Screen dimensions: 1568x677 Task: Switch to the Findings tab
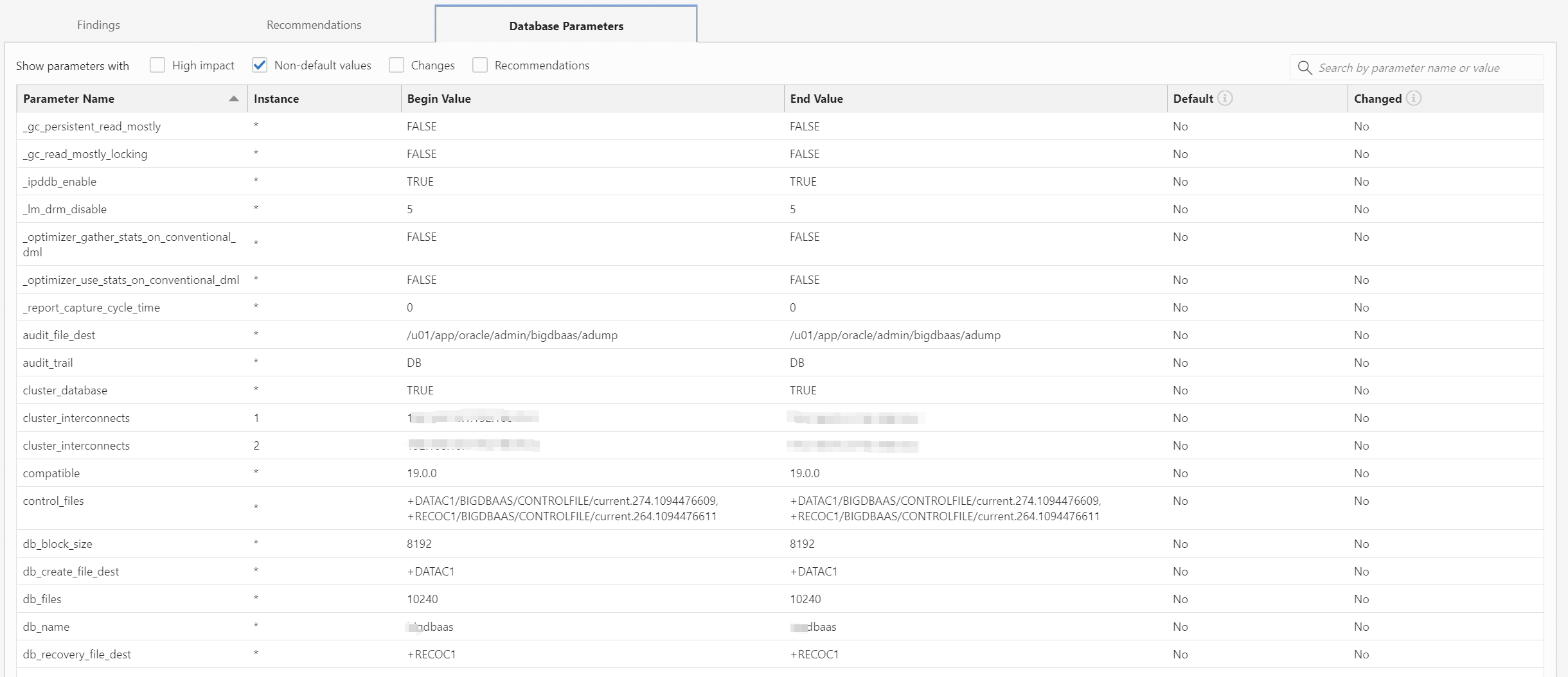(98, 24)
